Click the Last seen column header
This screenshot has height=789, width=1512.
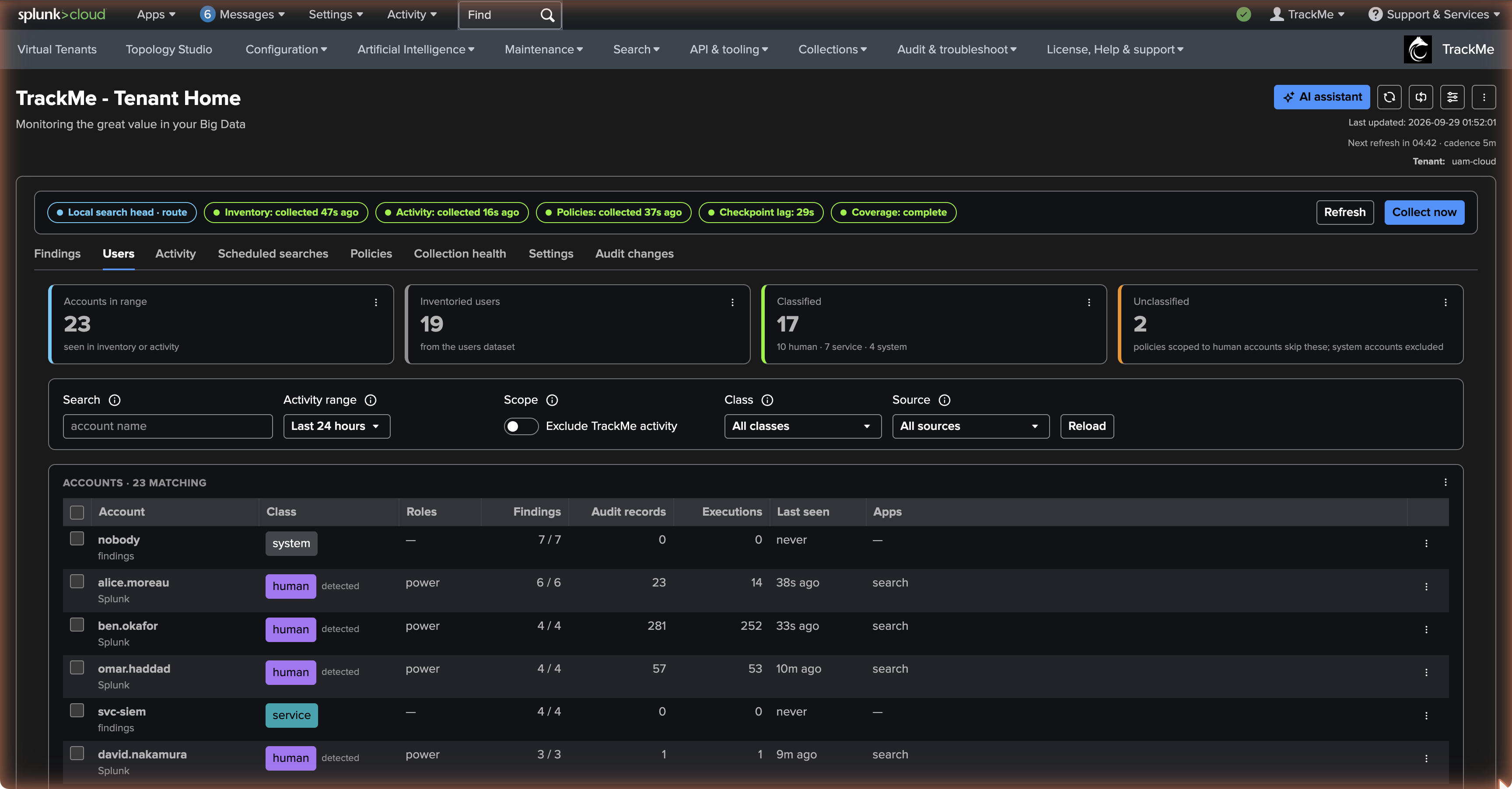click(x=802, y=512)
